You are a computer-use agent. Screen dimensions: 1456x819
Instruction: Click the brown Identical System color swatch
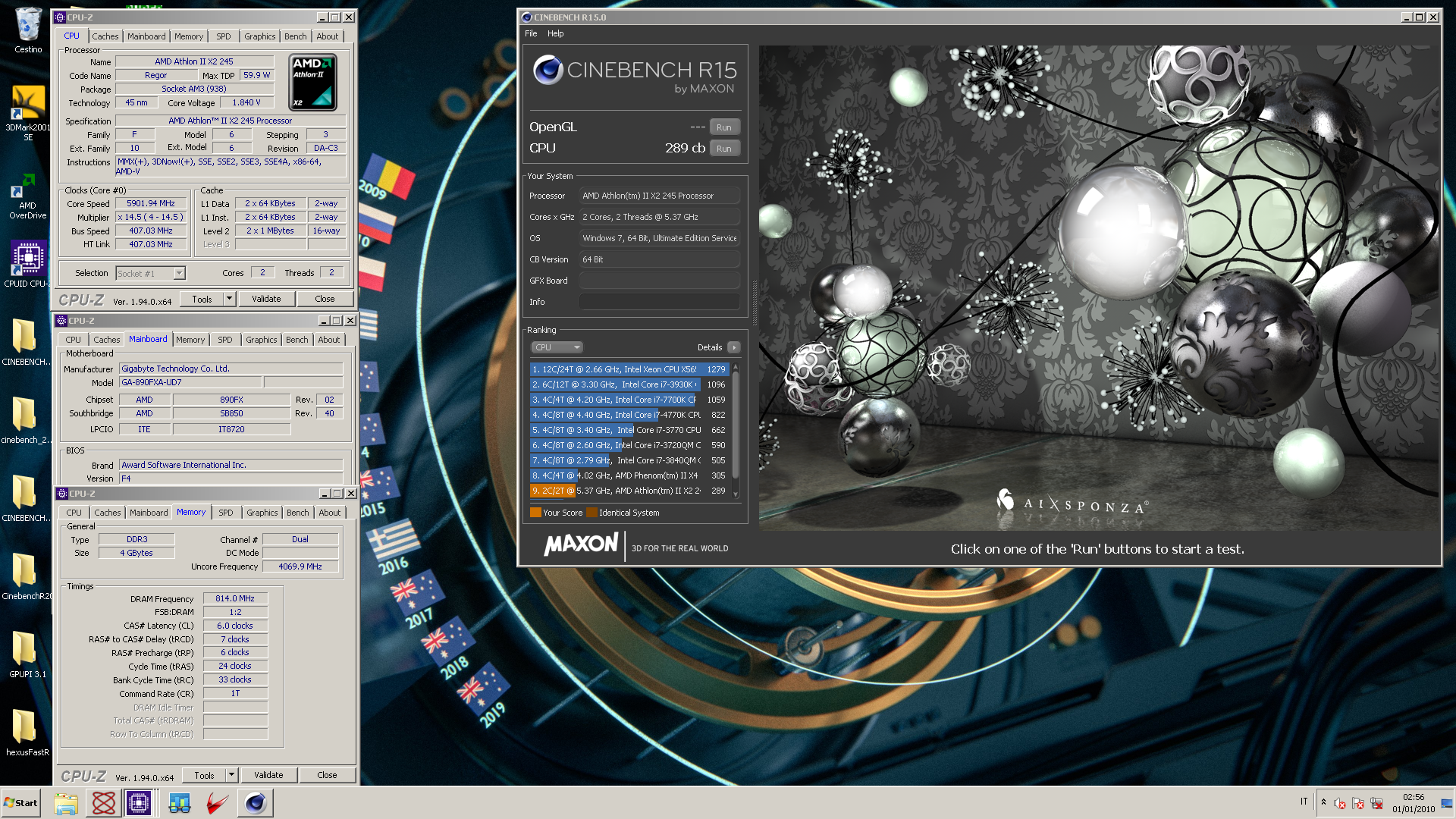pos(591,513)
